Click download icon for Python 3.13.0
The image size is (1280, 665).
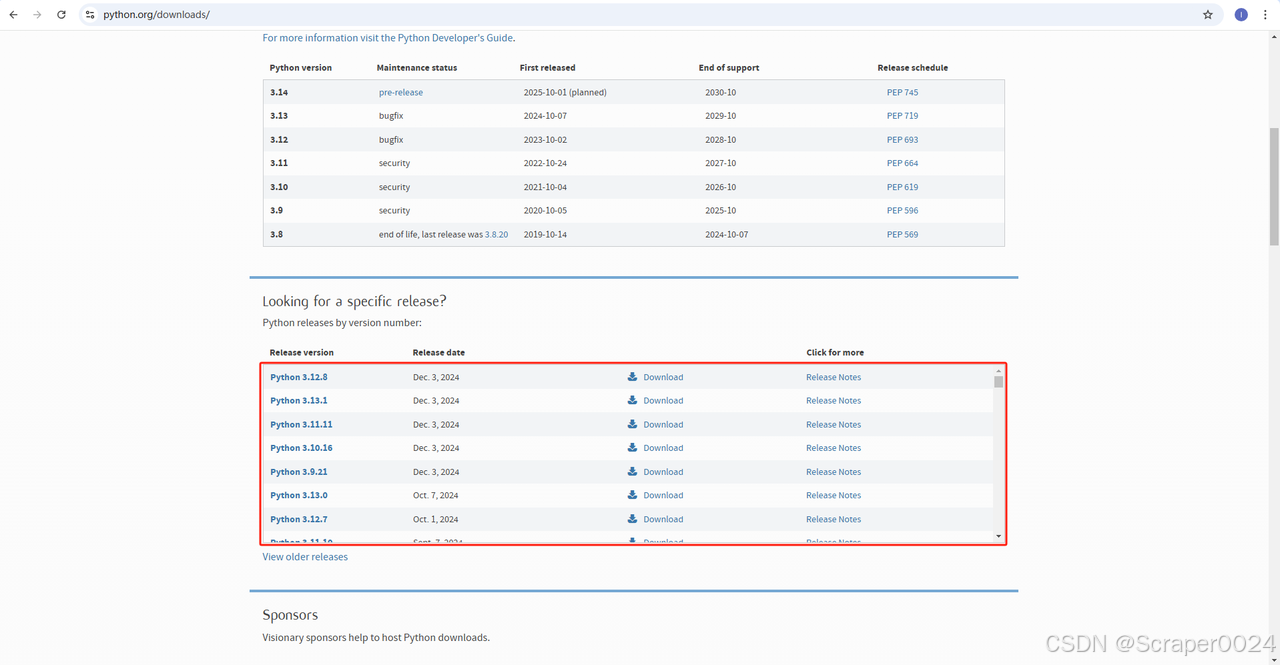(x=632, y=495)
